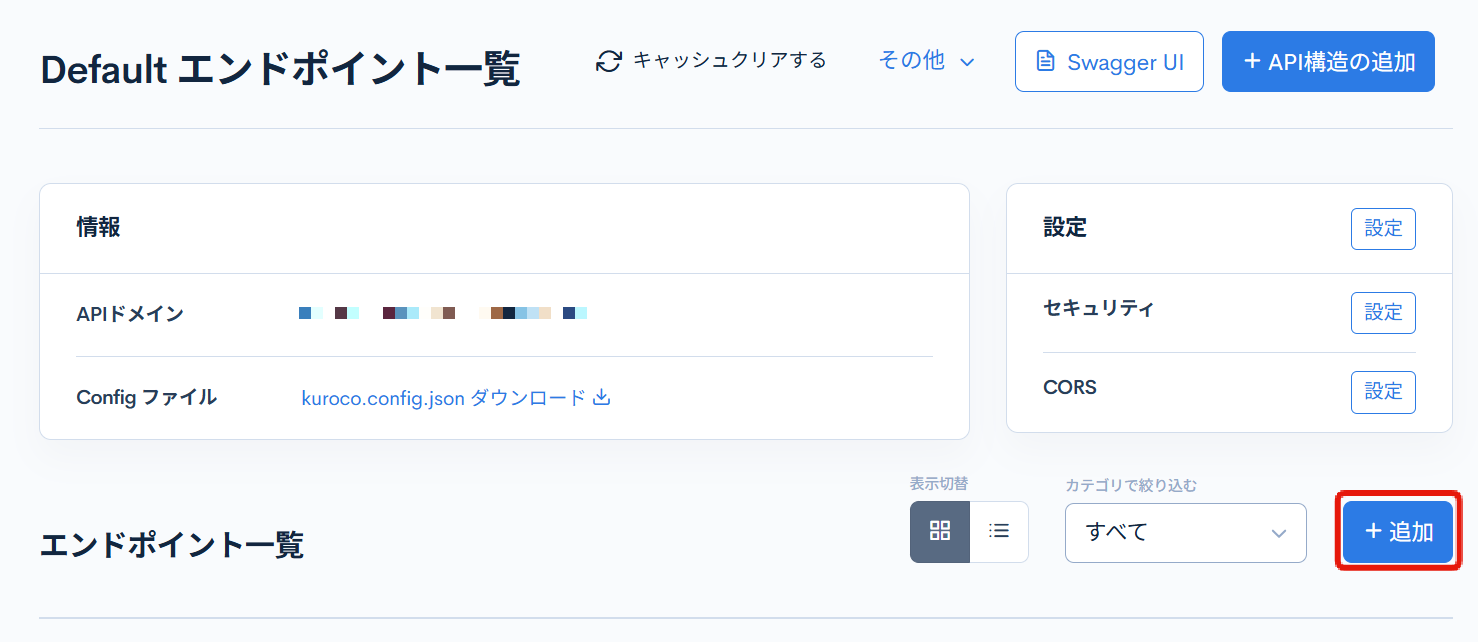Open 設定 via its 設定 button
The height and width of the screenshot is (642, 1478).
(1383, 228)
